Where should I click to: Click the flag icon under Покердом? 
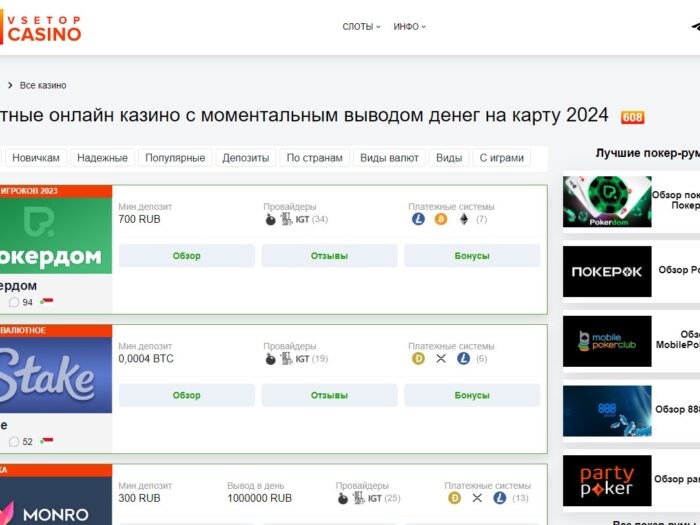tap(47, 301)
